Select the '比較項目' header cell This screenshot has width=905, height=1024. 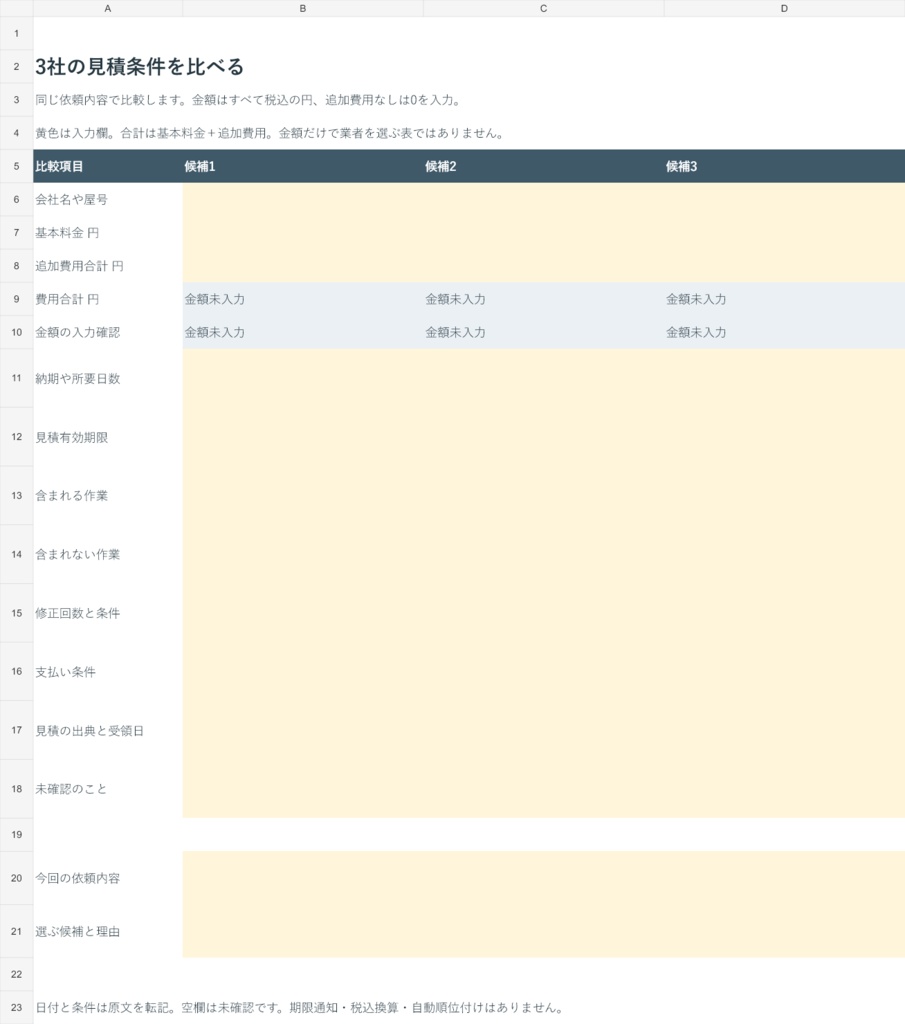(x=108, y=166)
